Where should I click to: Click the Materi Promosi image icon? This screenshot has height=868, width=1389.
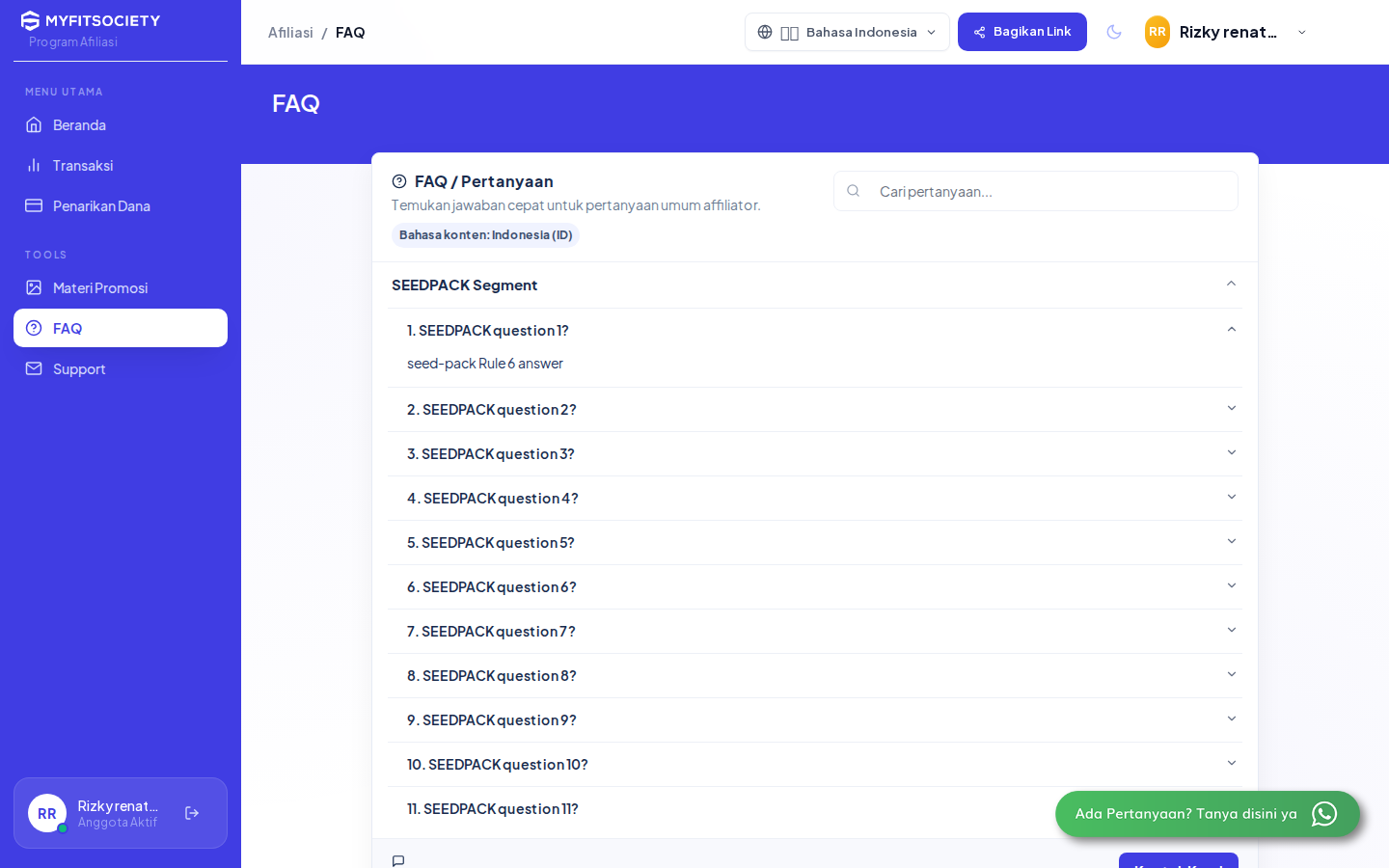pos(34,287)
